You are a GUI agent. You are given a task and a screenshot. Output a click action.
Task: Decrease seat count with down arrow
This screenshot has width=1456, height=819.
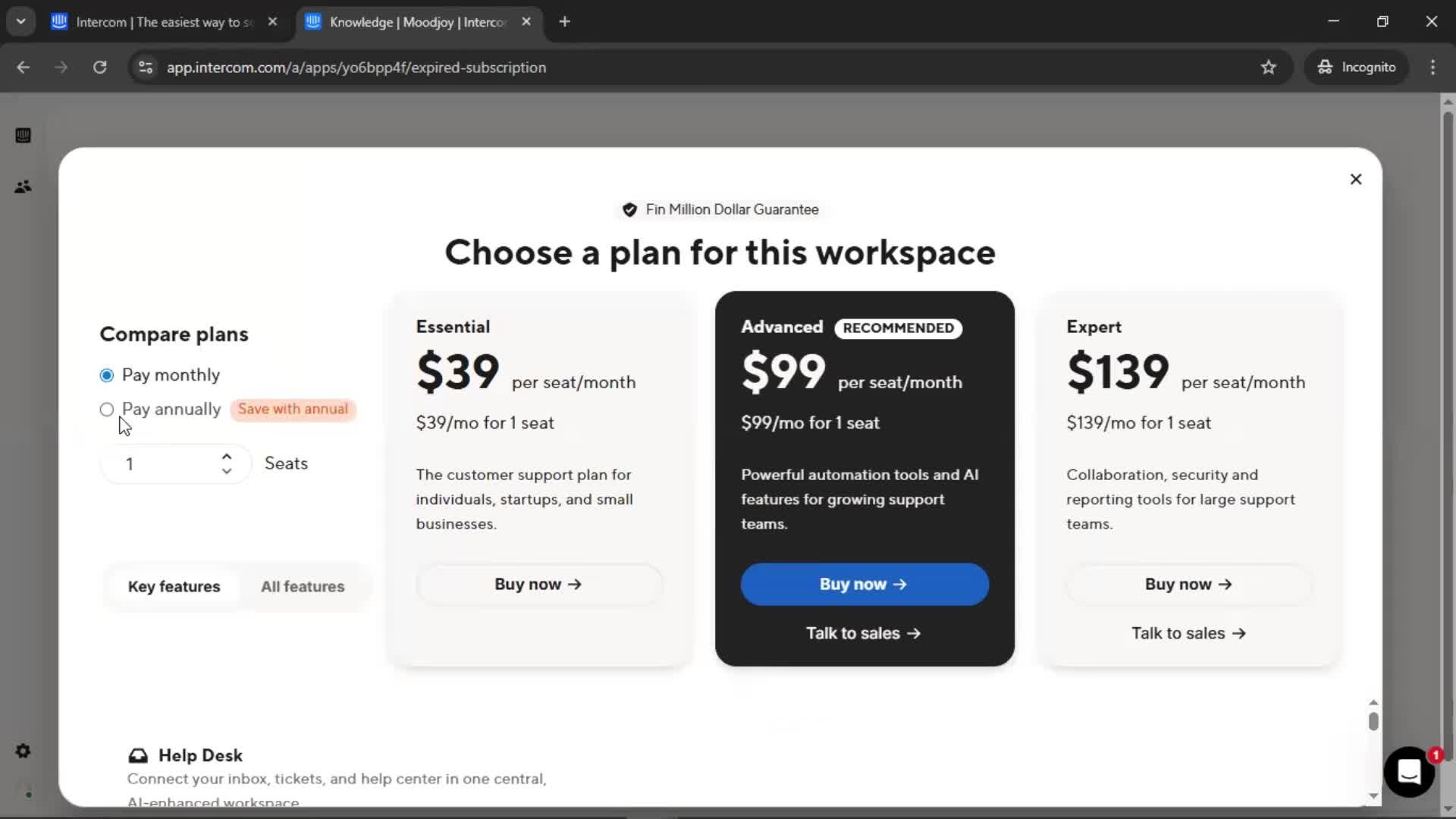click(x=226, y=471)
